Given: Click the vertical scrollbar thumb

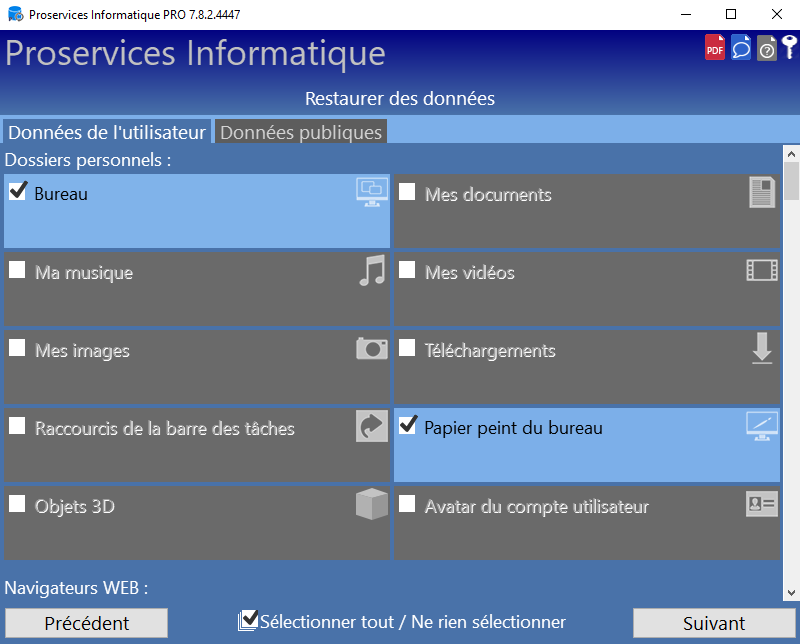Looking at the screenshot, I should click(x=791, y=181).
